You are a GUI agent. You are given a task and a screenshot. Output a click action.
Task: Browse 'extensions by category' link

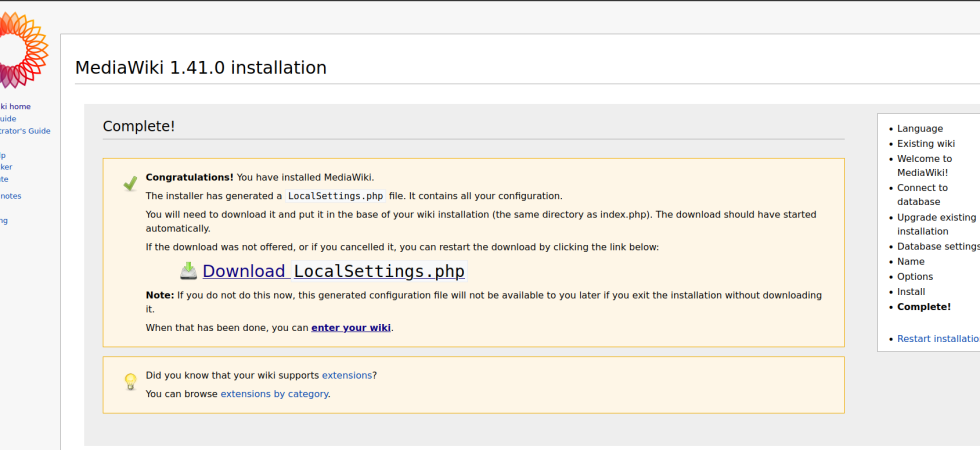(x=274, y=394)
